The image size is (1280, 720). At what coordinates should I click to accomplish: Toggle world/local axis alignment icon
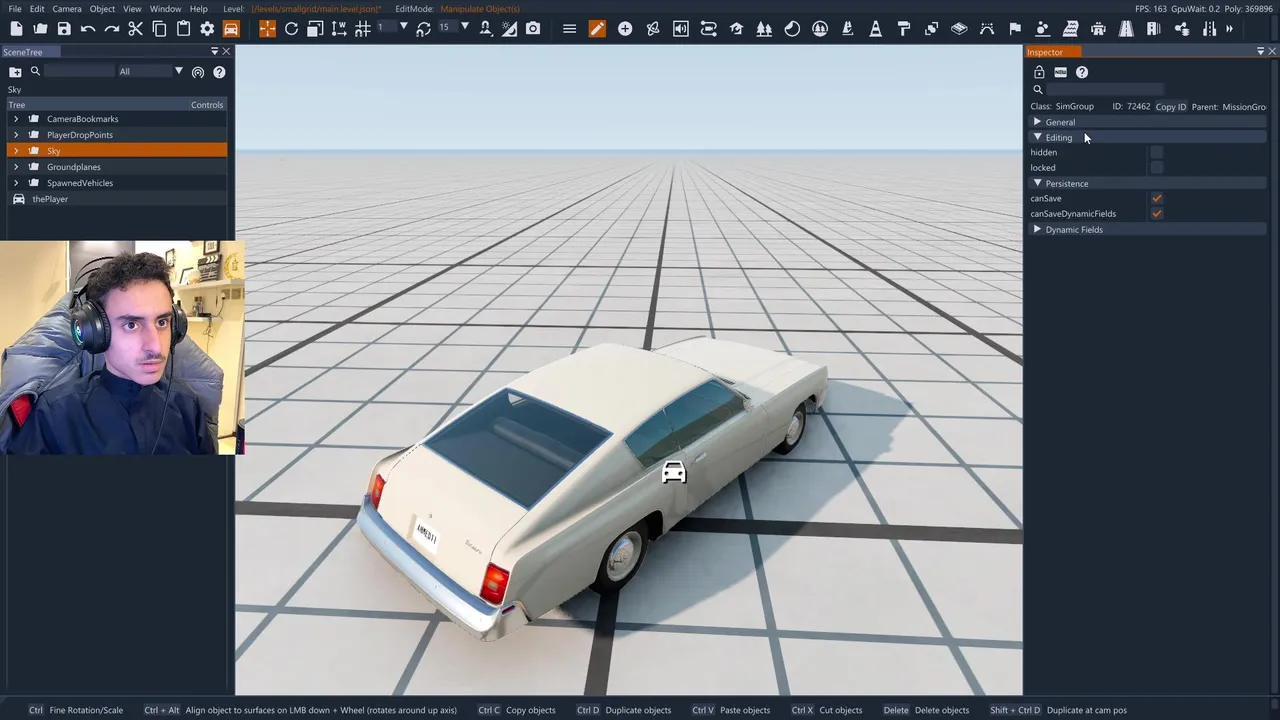339,29
